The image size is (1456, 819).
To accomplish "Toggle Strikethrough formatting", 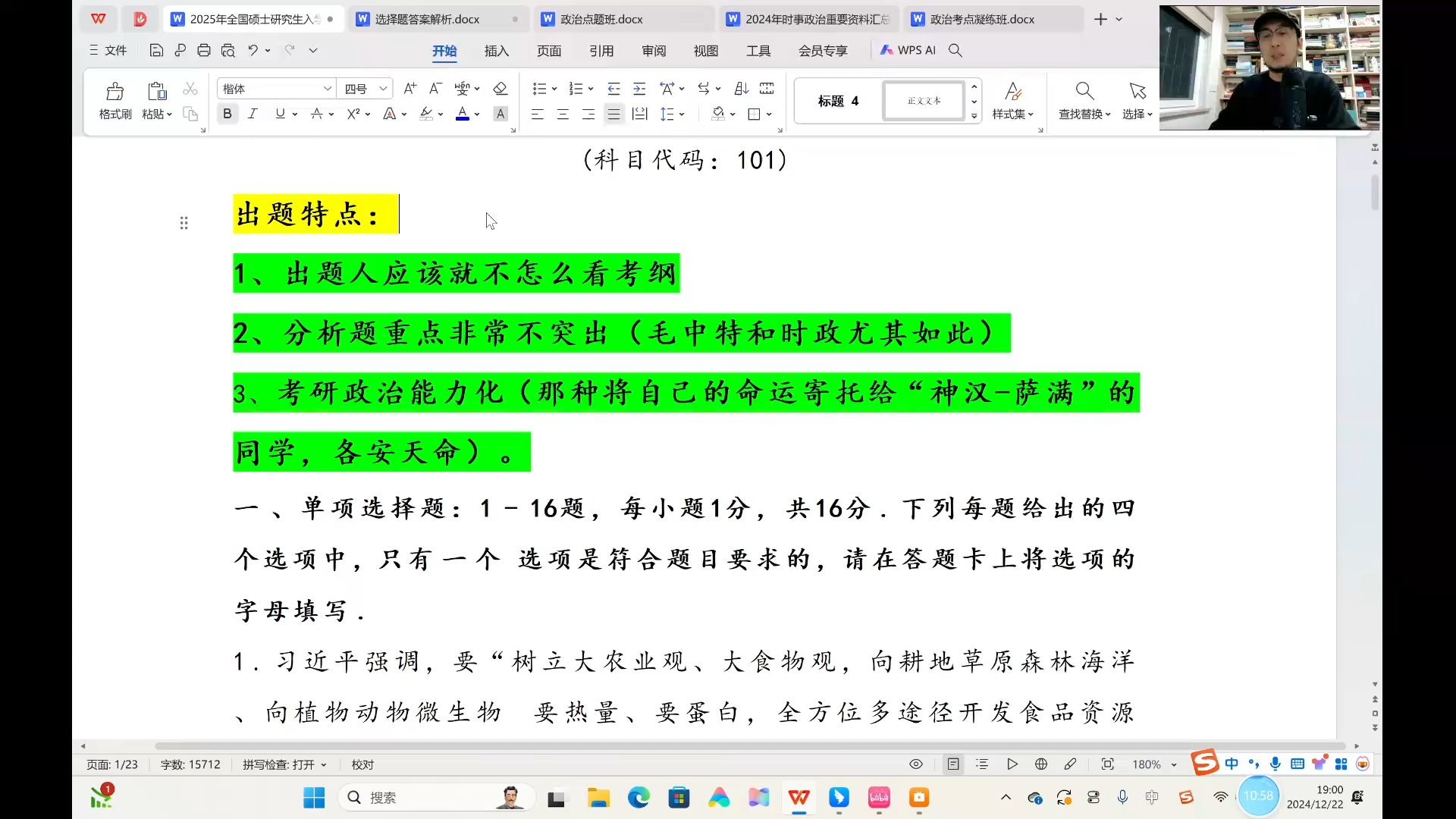I will pyautogui.click(x=317, y=114).
